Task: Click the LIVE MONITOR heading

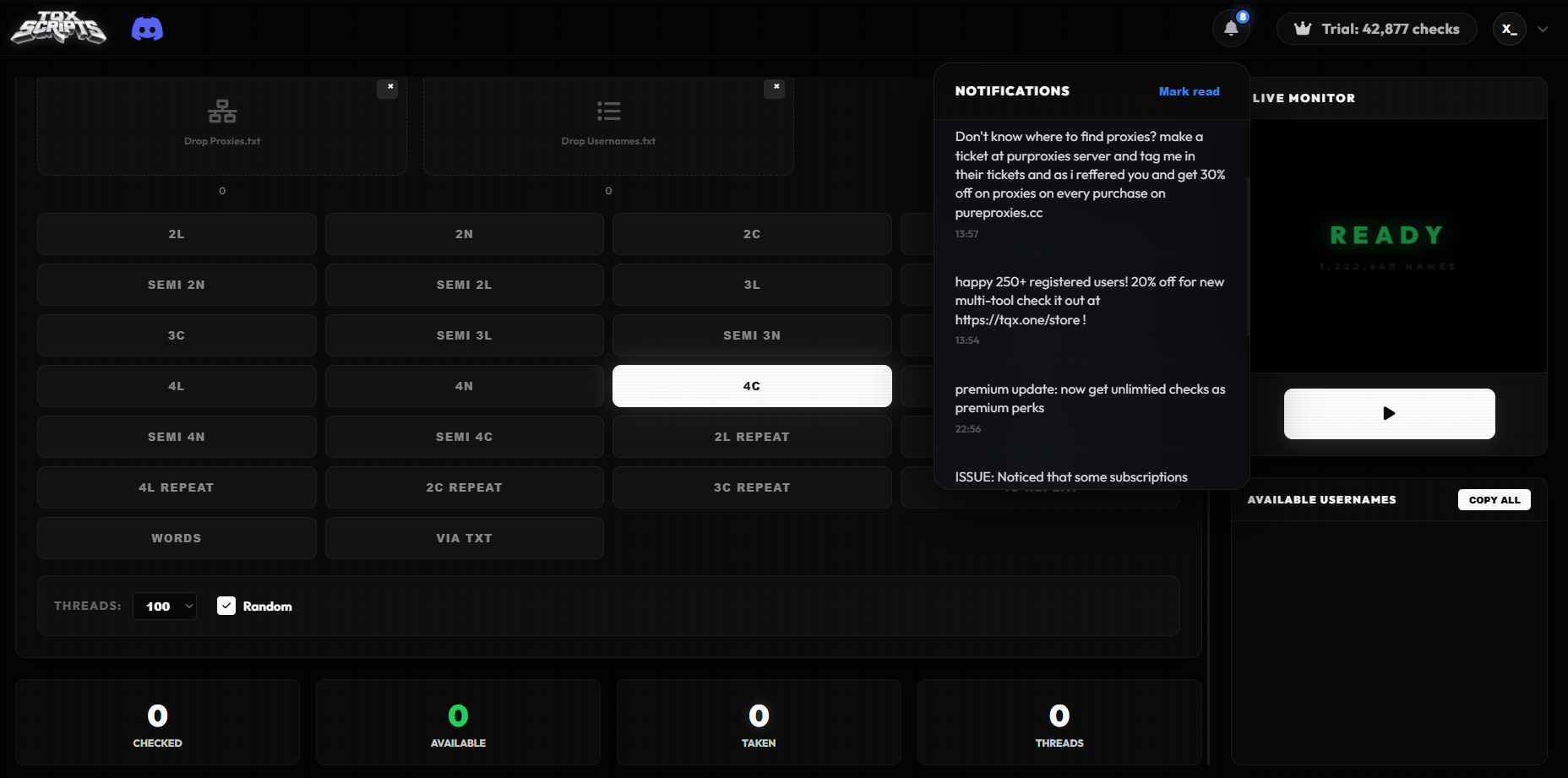Action: point(1304,98)
